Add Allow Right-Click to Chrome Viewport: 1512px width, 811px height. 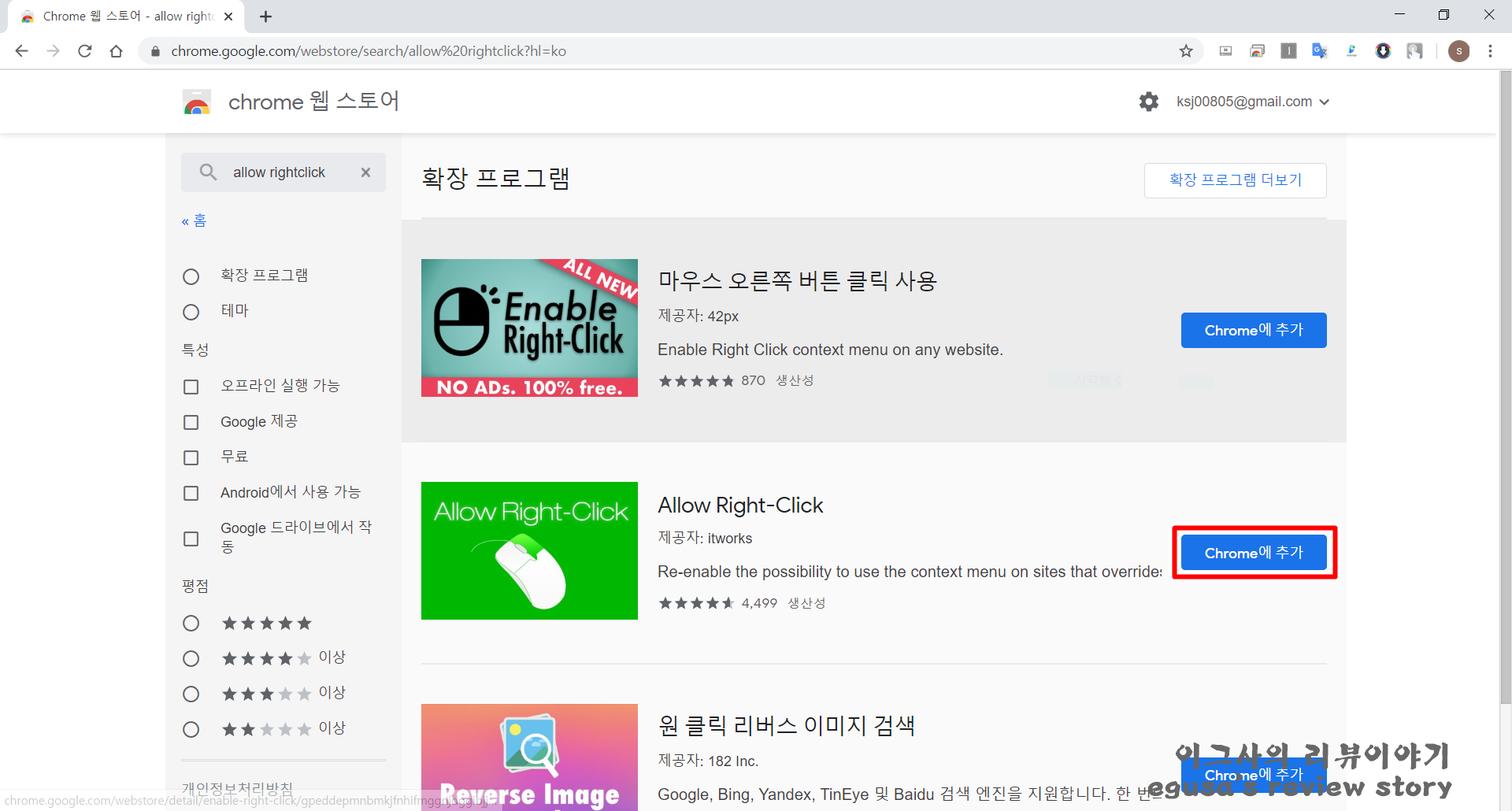point(1254,553)
